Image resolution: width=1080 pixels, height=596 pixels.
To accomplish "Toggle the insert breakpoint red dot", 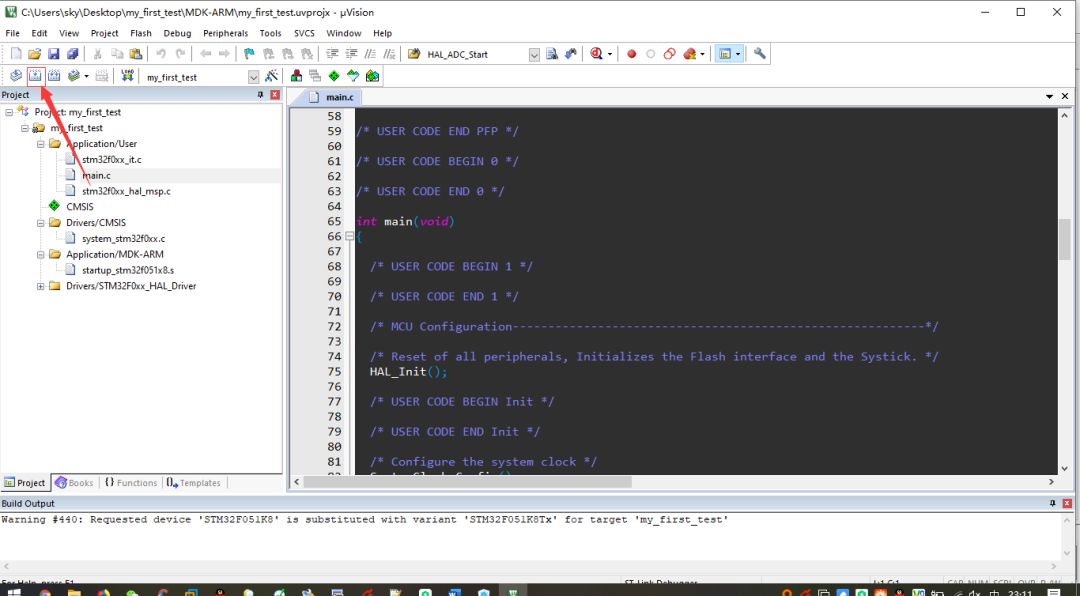I will [631, 54].
